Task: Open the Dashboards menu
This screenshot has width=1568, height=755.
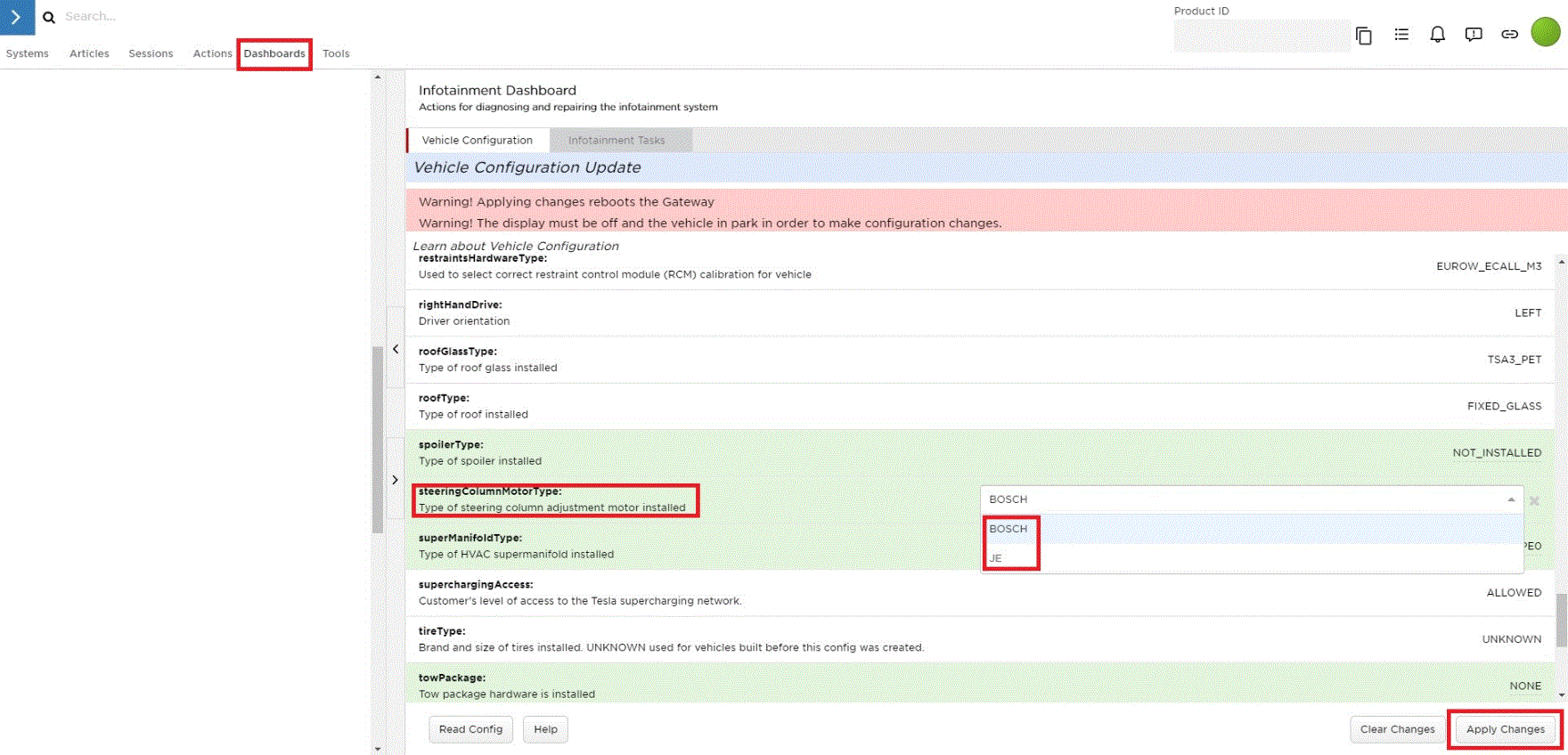Action: 274,53
